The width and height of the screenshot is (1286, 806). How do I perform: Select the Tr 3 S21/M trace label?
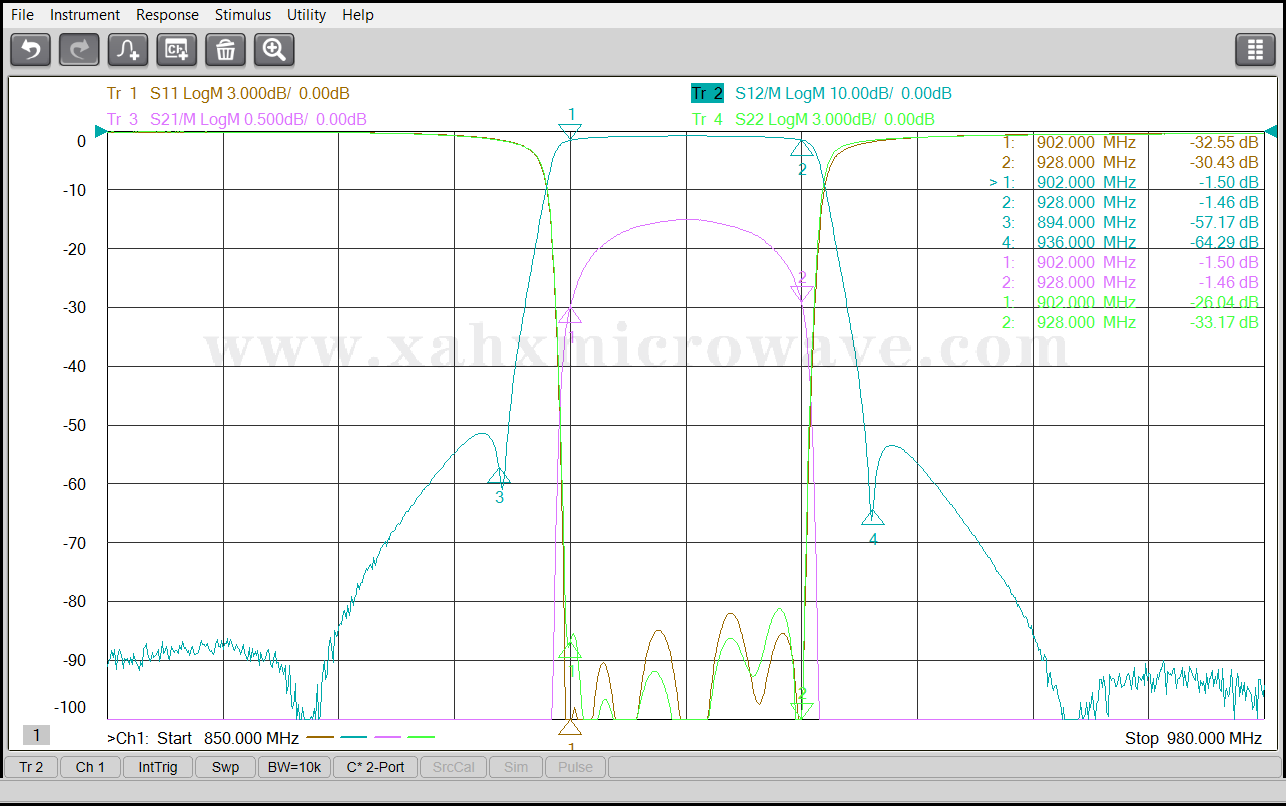tap(236, 120)
